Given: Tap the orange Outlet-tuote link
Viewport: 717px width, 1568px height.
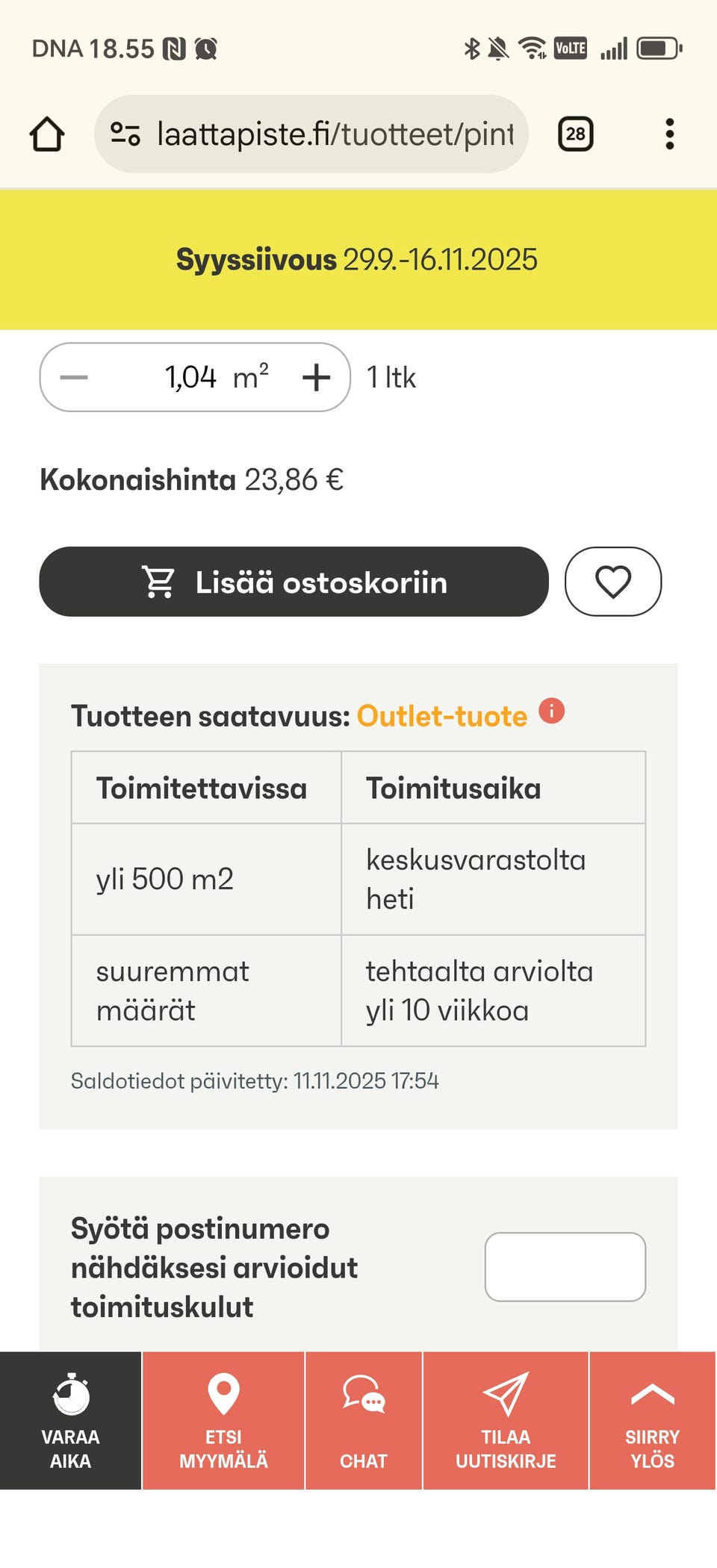Looking at the screenshot, I should pyautogui.click(x=440, y=715).
